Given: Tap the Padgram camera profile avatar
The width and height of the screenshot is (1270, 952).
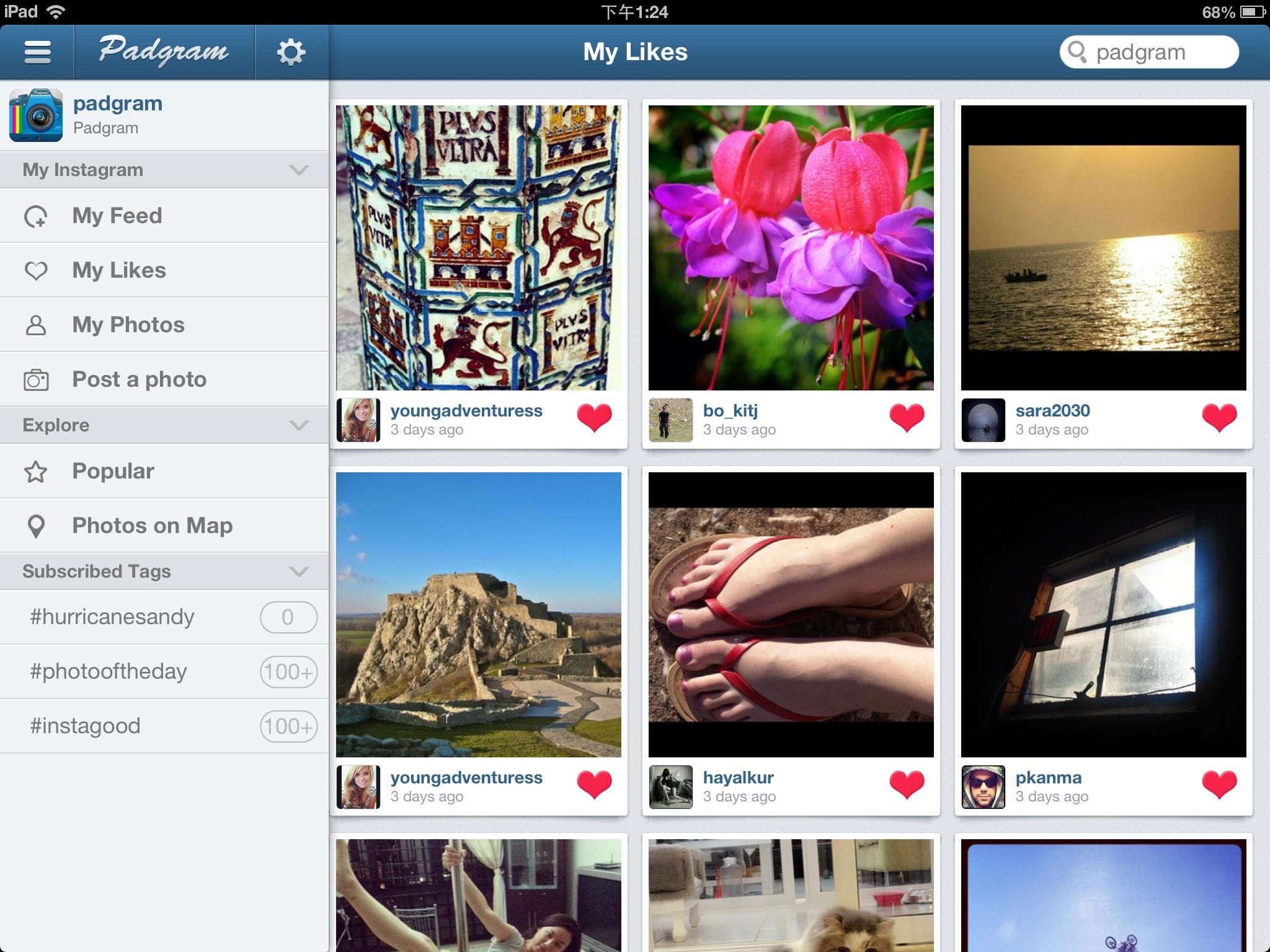Looking at the screenshot, I should coord(36,115).
